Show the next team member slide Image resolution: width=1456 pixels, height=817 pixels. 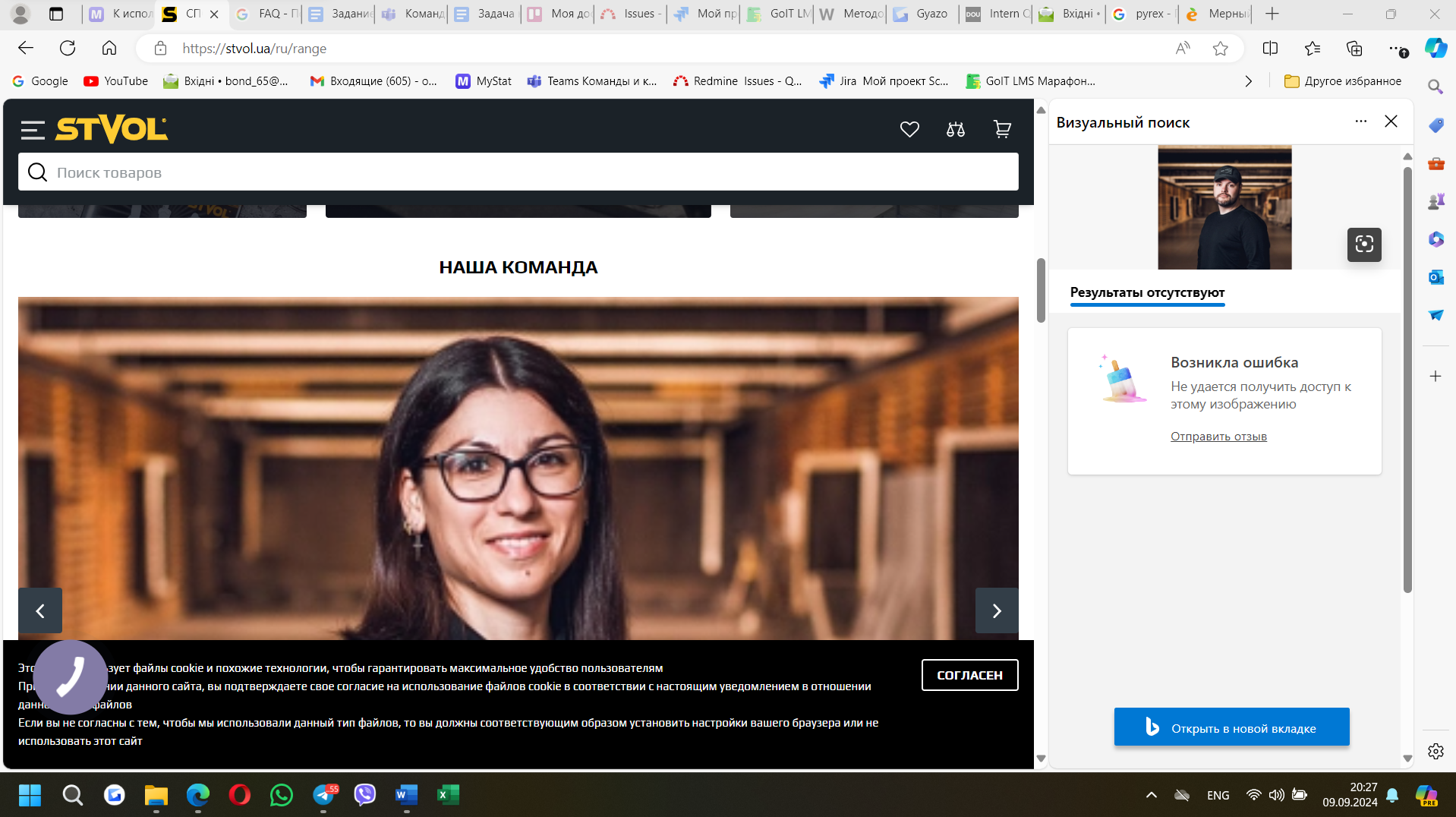click(x=996, y=610)
